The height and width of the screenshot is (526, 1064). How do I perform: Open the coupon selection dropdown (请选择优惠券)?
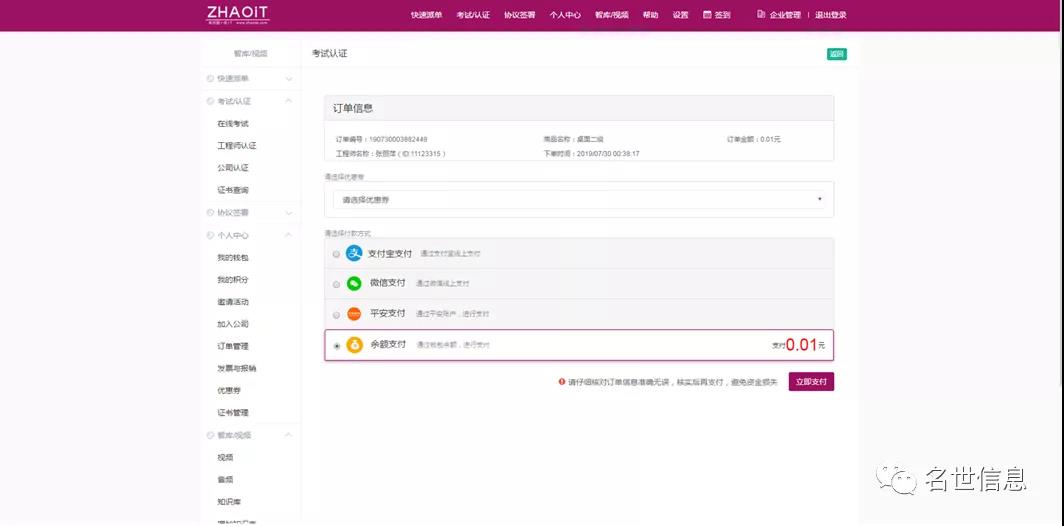tap(578, 199)
